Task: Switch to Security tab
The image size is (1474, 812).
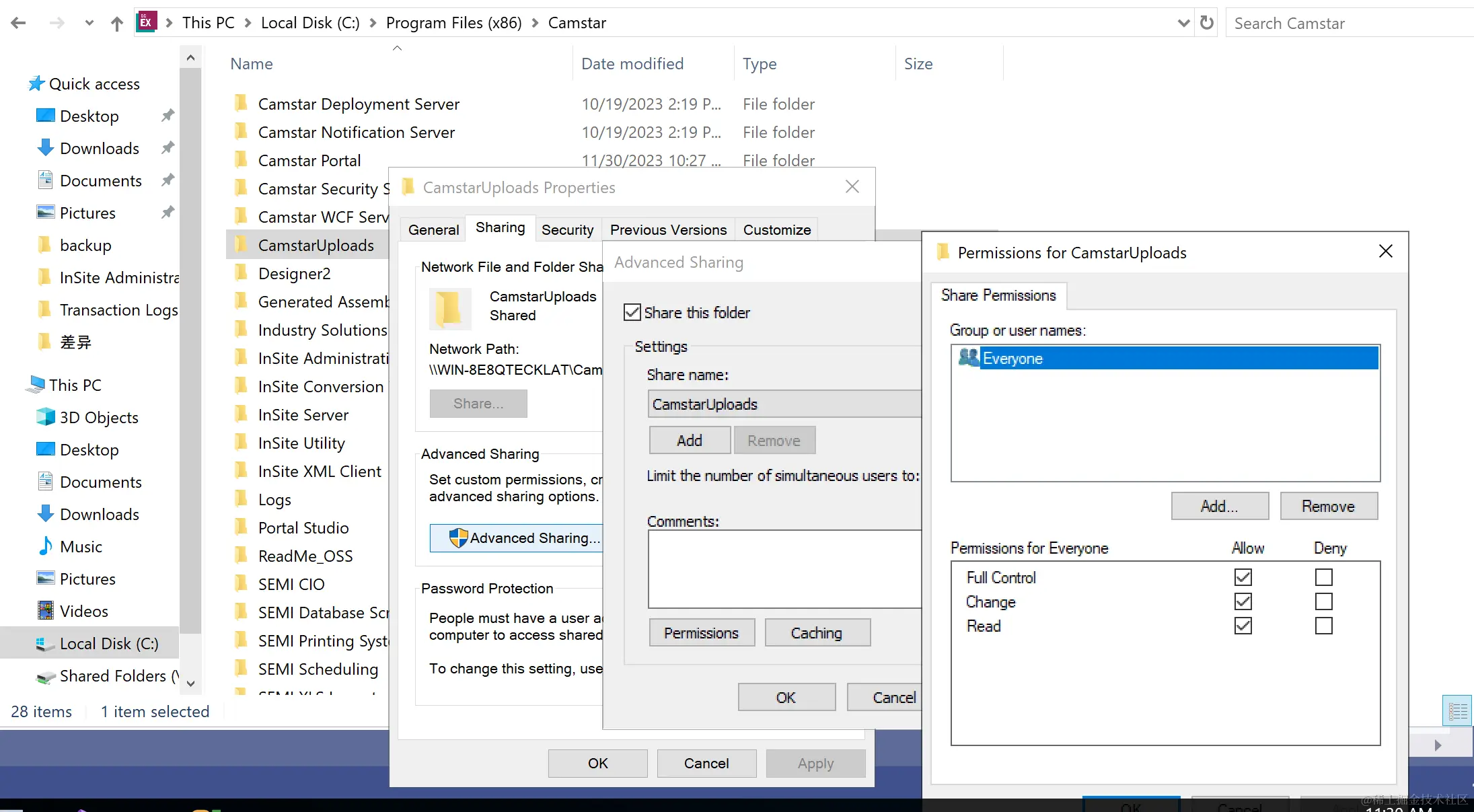Action: 567,229
